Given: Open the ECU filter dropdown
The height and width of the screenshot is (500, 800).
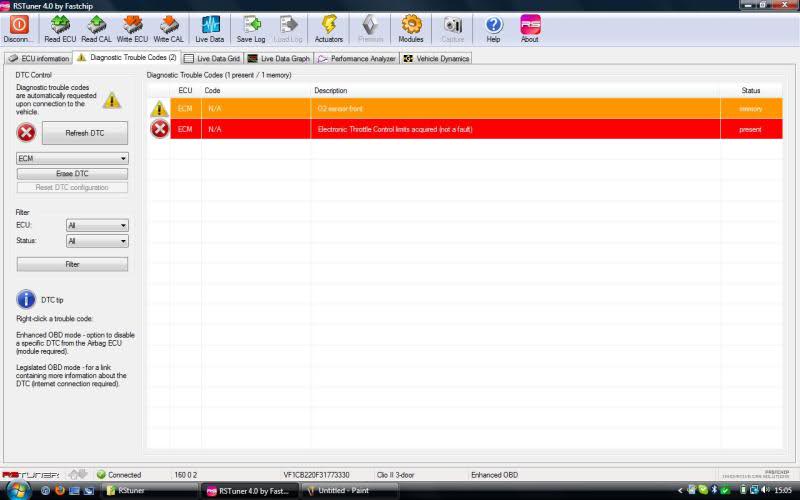Looking at the screenshot, I should tap(123, 226).
